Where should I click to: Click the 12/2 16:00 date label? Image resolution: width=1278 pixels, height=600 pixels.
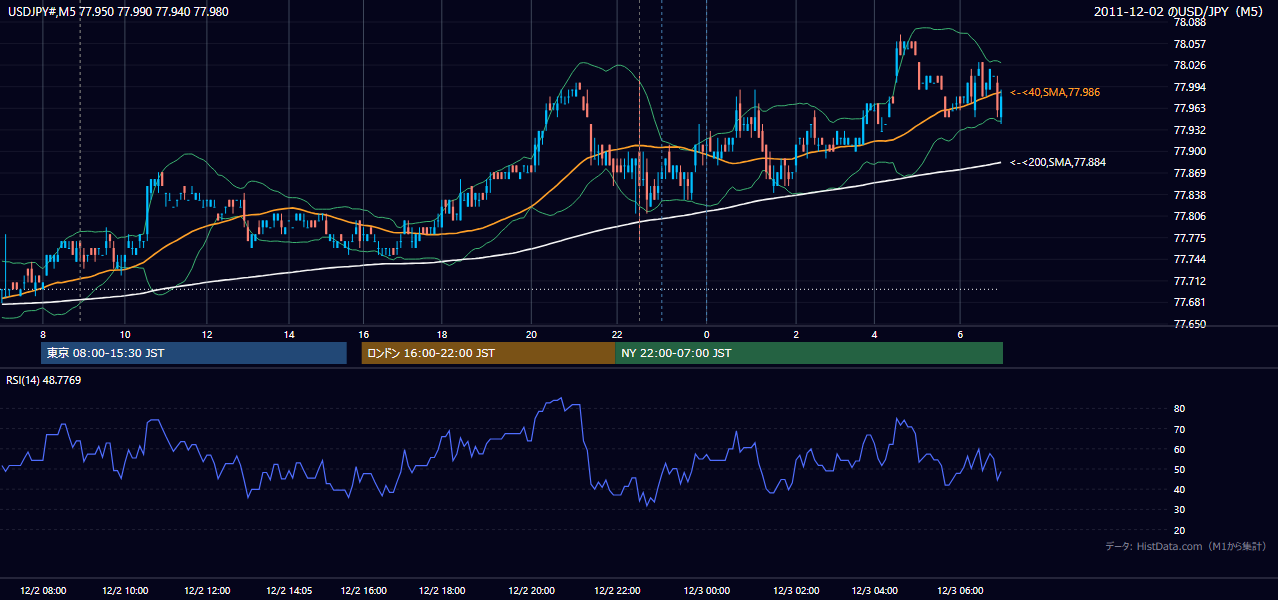tap(362, 591)
